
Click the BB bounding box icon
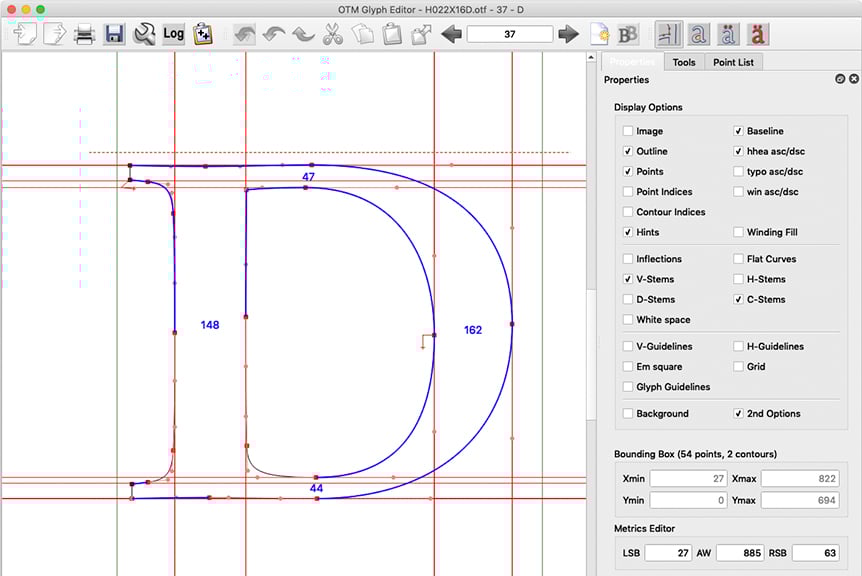pyautogui.click(x=628, y=35)
